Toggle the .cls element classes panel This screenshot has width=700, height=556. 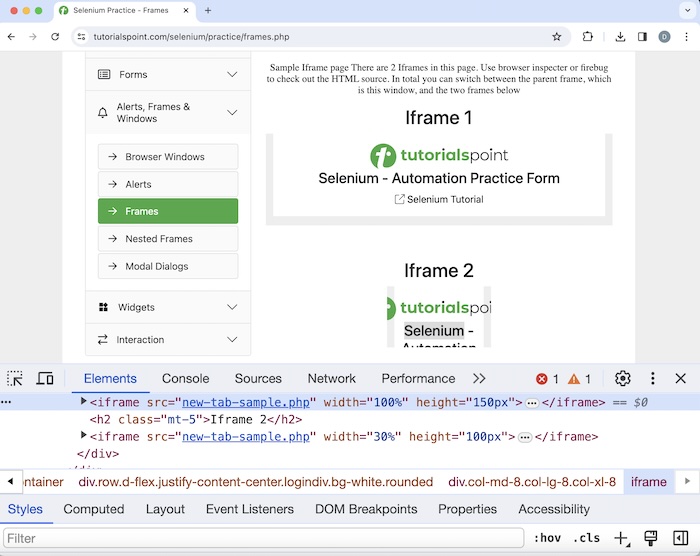[x=586, y=538]
